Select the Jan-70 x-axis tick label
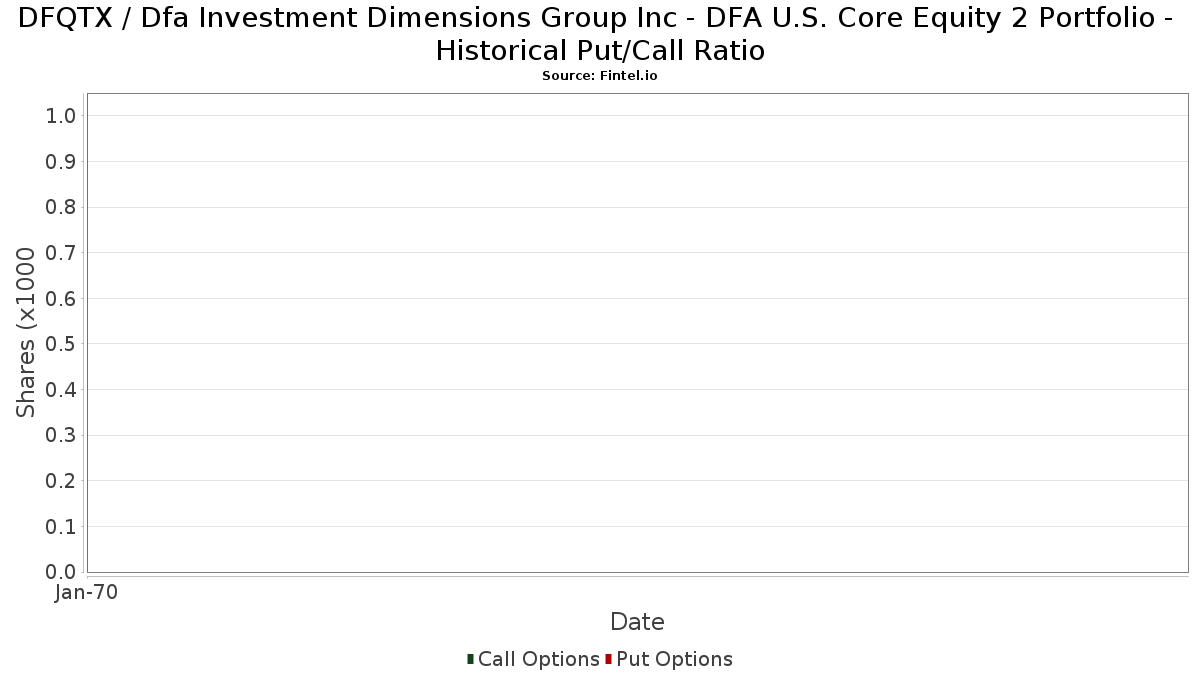The height and width of the screenshot is (675, 1200). (87, 592)
